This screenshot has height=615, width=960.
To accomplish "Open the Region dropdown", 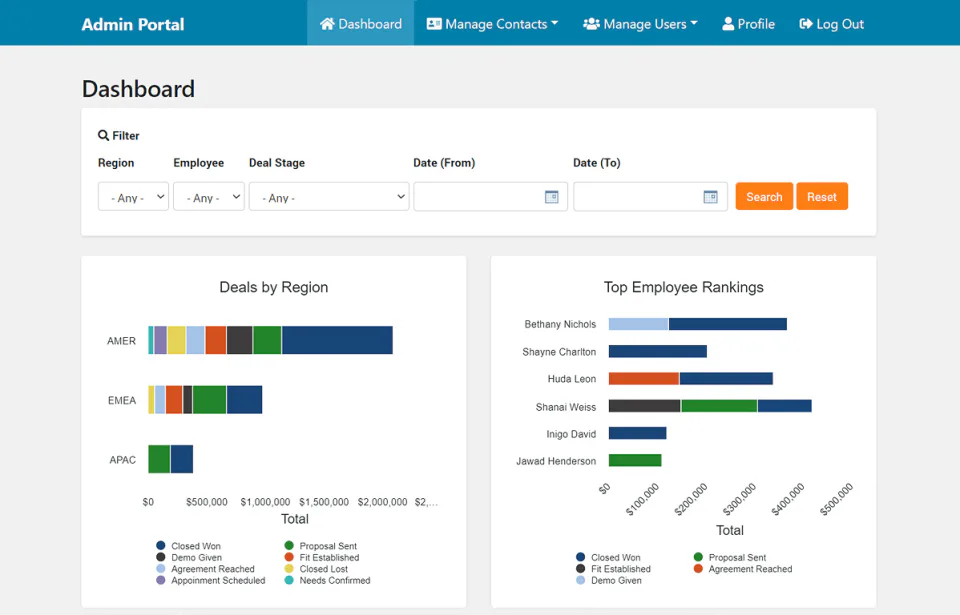I will pos(133,197).
